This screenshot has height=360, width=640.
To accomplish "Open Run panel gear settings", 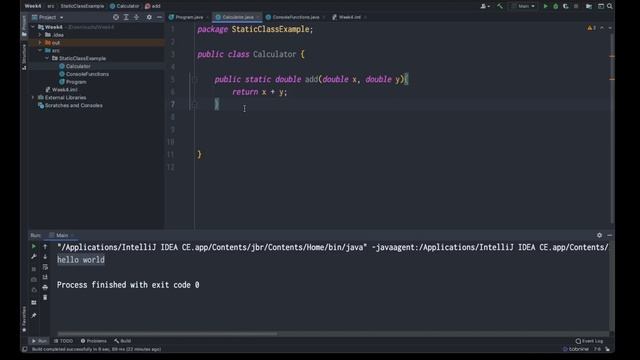I will [599, 235].
